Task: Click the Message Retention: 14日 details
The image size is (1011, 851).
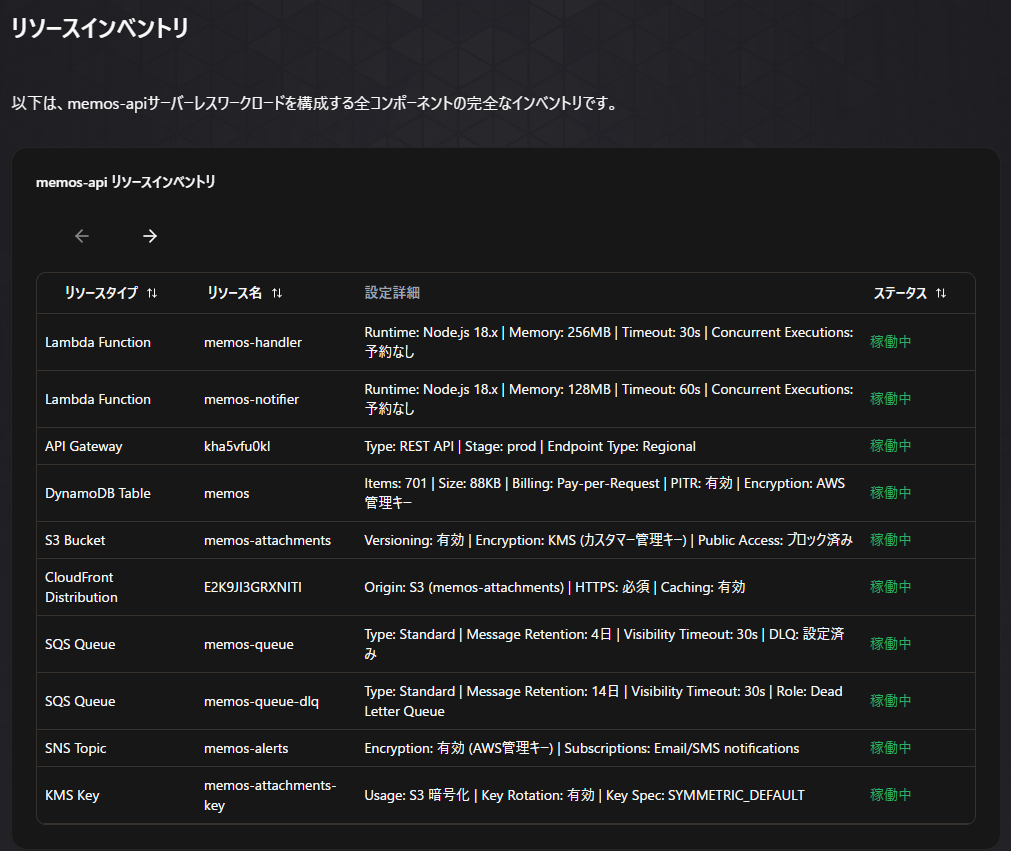Action: click(x=604, y=701)
